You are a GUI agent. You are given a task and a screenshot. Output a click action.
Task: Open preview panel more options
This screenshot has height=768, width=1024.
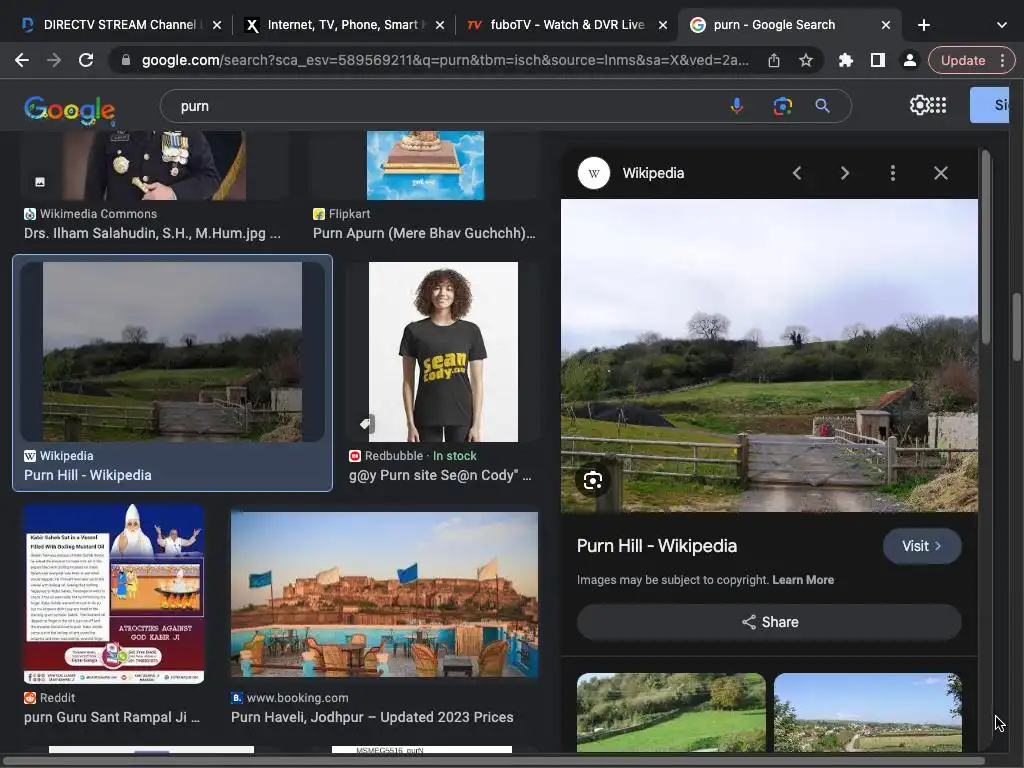[x=893, y=173]
